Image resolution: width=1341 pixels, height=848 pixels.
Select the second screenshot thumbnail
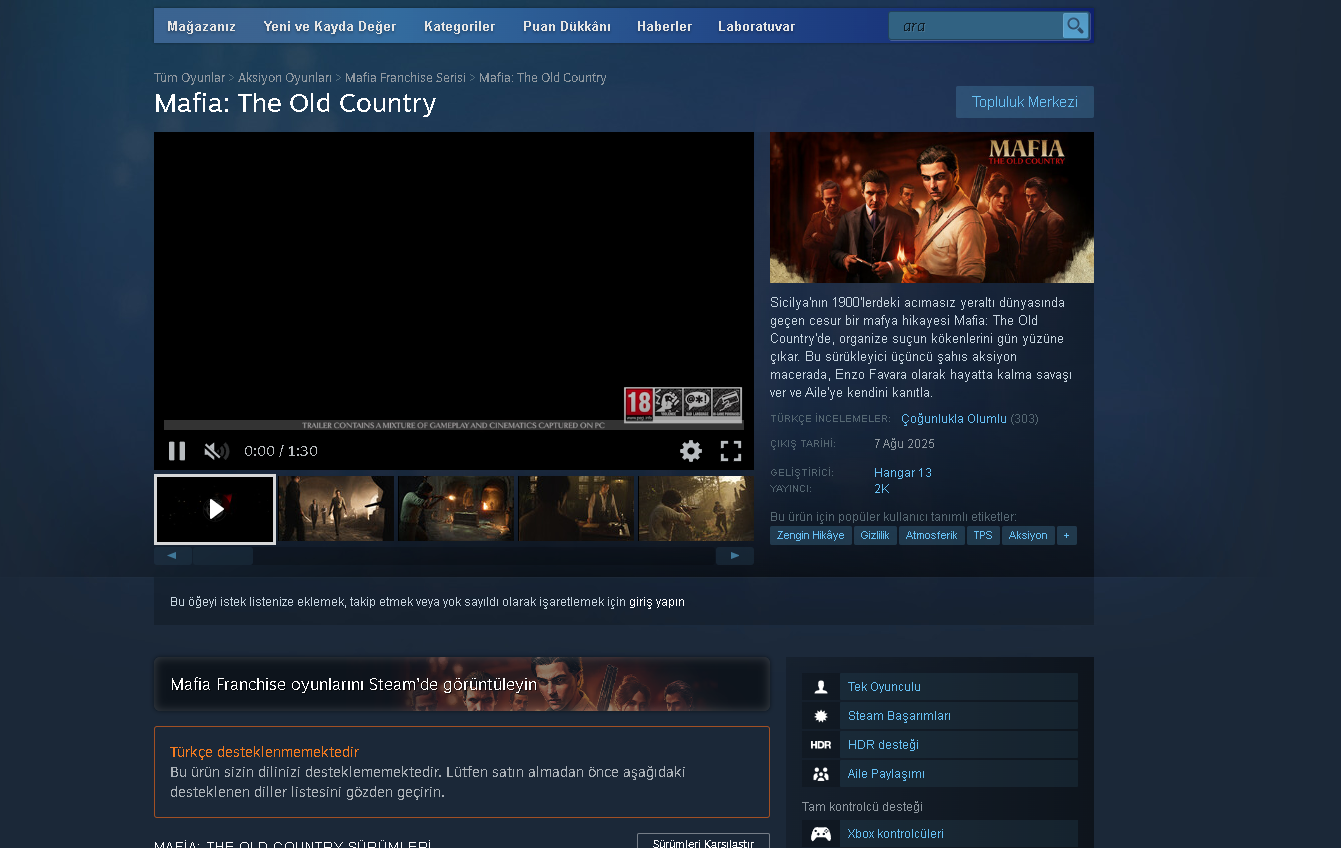tap(336, 509)
